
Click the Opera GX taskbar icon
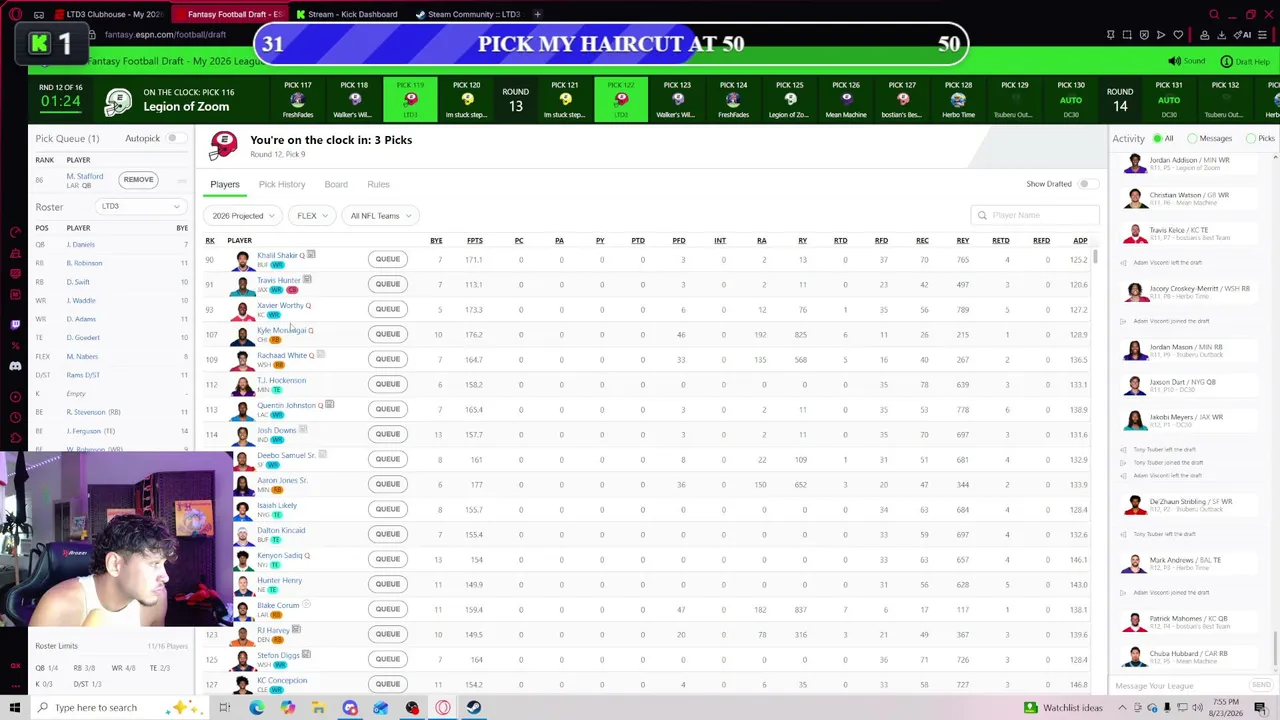point(443,707)
